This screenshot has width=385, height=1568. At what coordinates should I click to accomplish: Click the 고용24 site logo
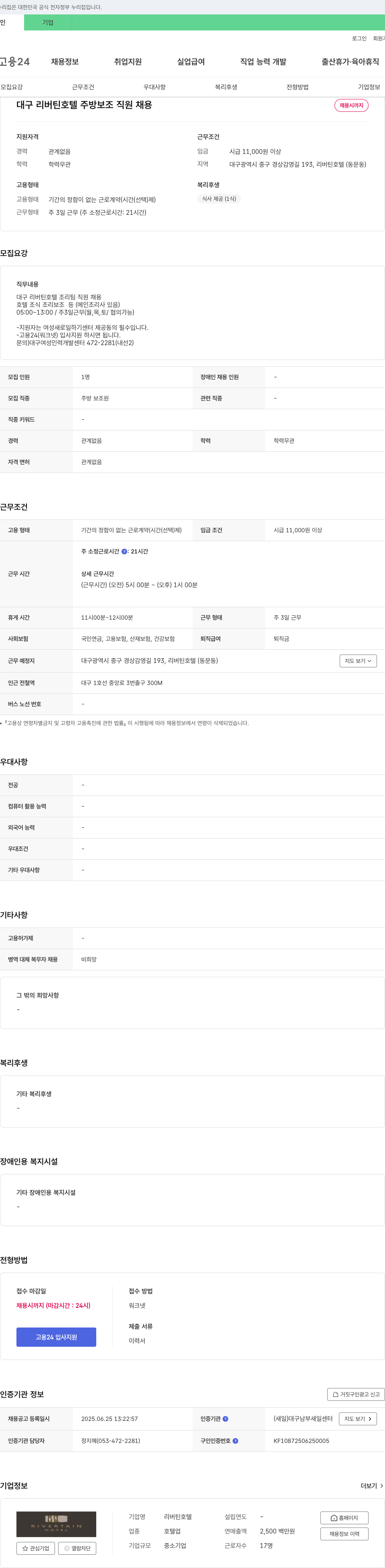[x=14, y=61]
